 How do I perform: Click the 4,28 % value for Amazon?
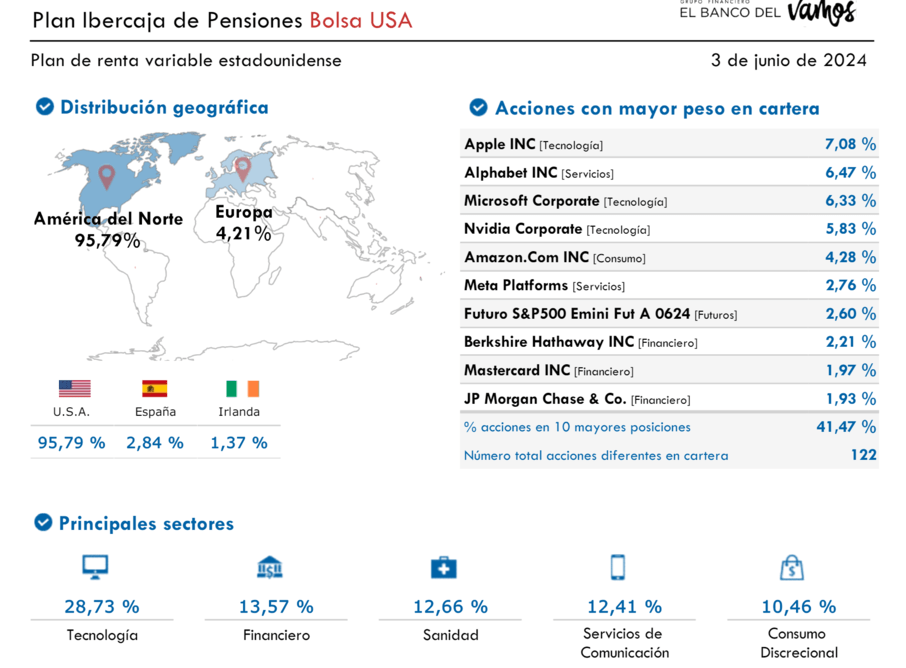tap(850, 257)
